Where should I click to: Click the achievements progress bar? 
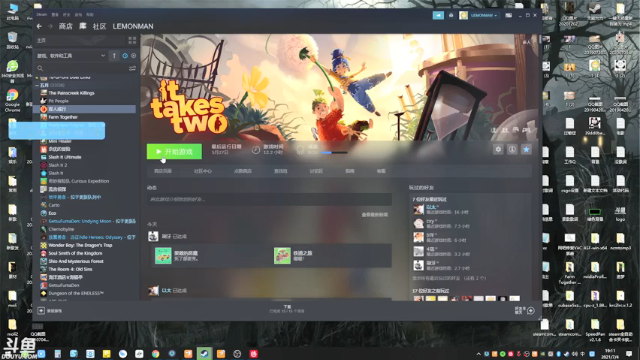pos(334,153)
